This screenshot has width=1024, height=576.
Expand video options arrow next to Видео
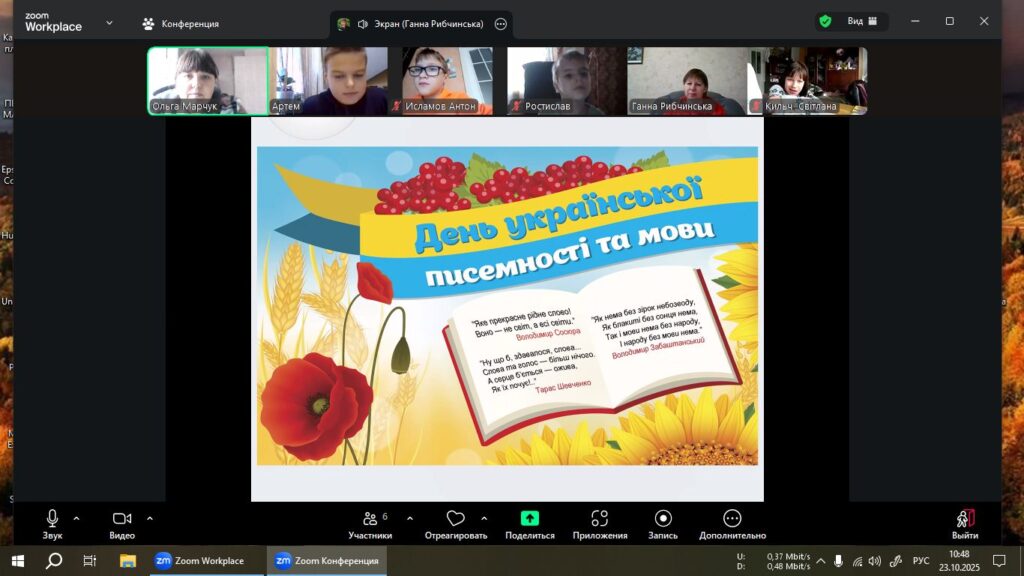pos(150,518)
